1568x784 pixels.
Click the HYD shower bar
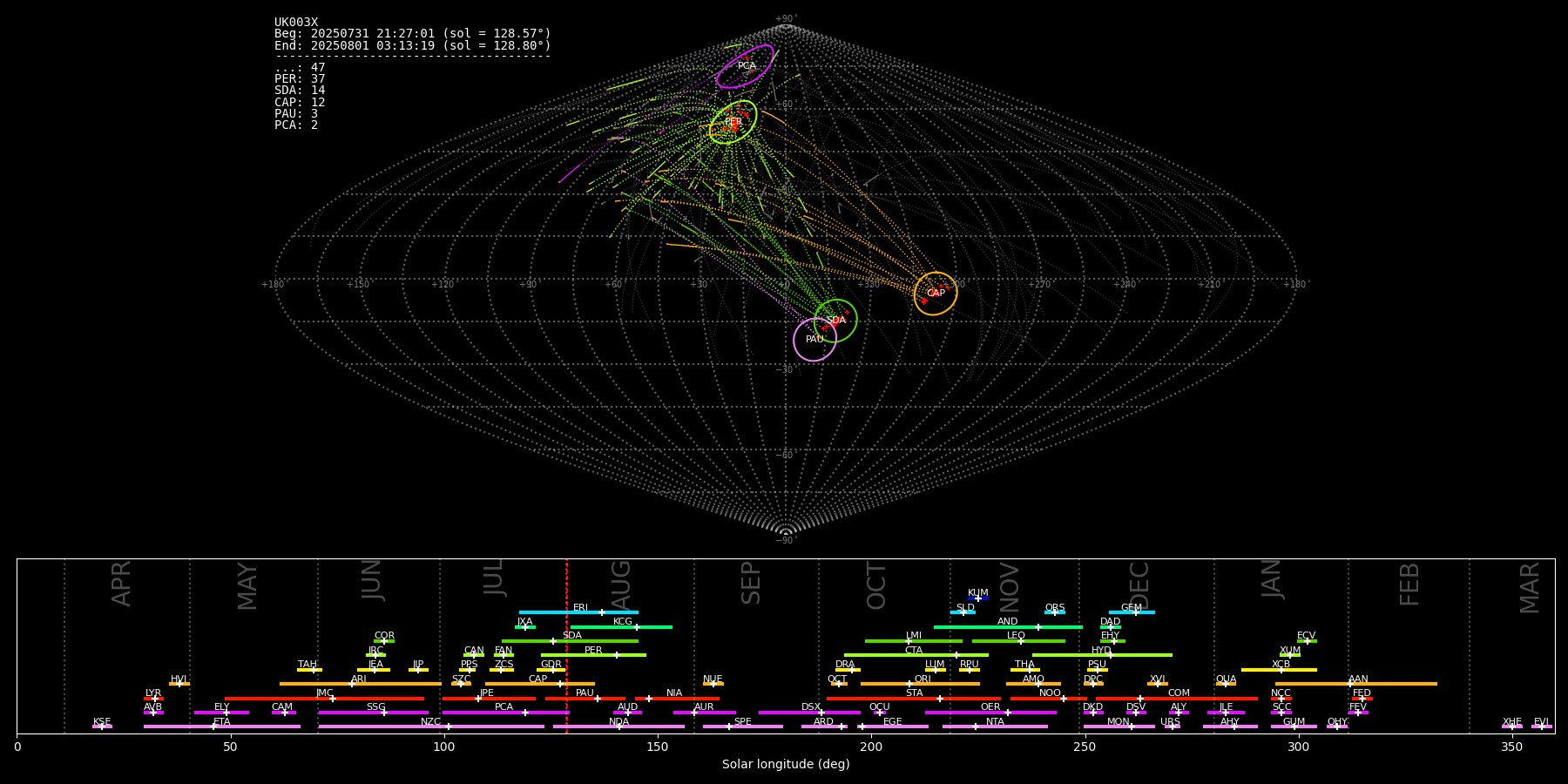click(1102, 655)
